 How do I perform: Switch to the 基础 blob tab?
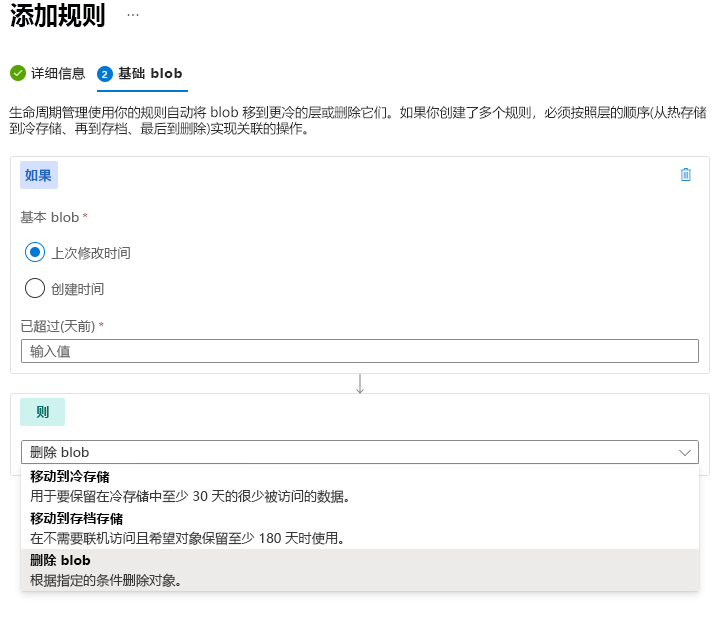[x=141, y=74]
